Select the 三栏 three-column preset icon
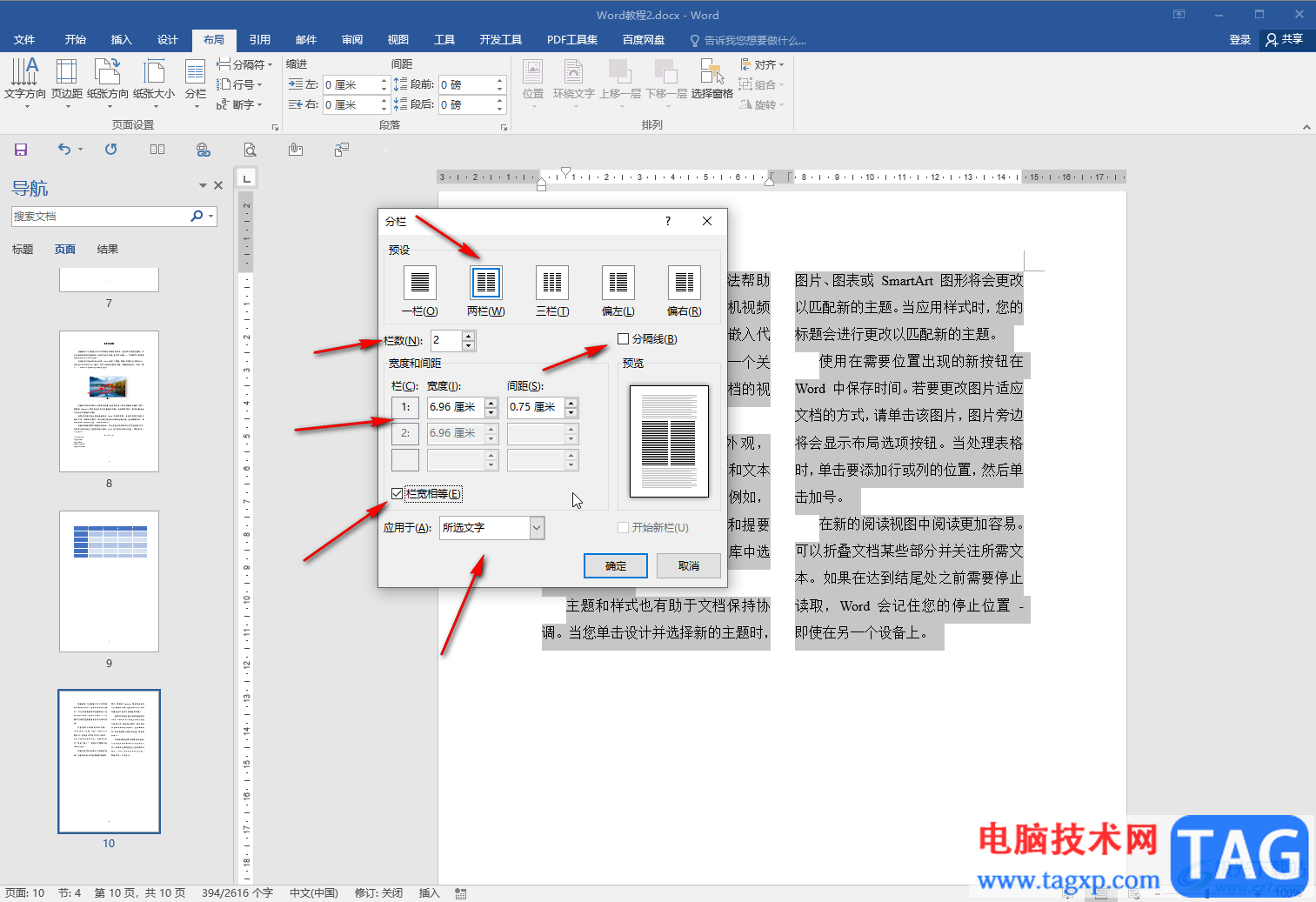This screenshot has width=1316, height=902. click(x=552, y=283)
